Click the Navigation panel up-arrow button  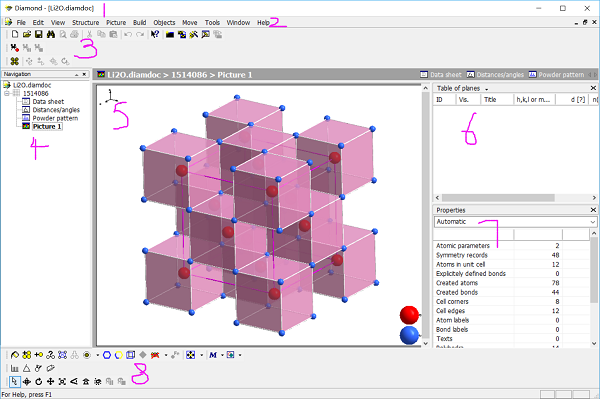[x=77, y=74]
